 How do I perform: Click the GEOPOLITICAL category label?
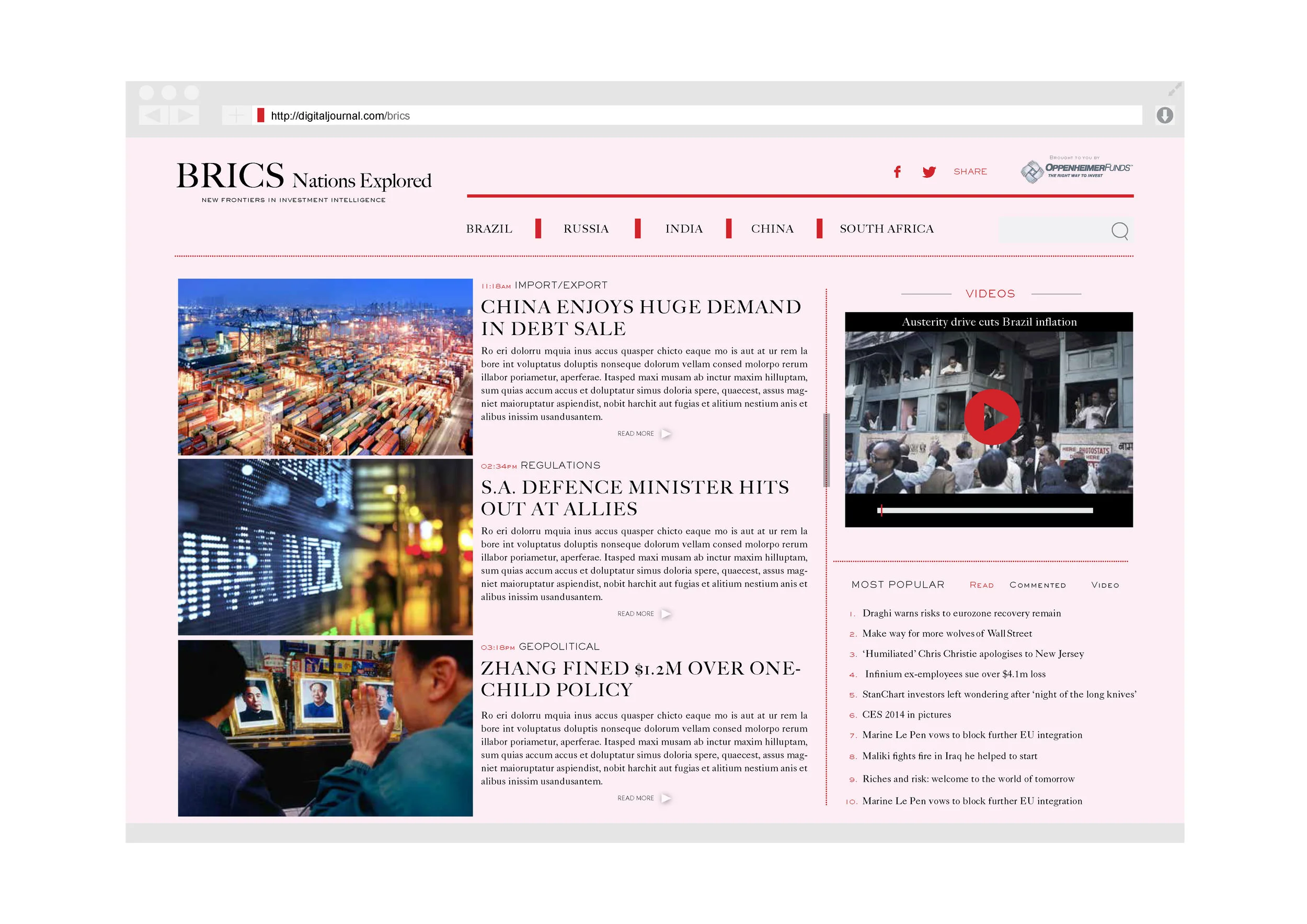559,647
